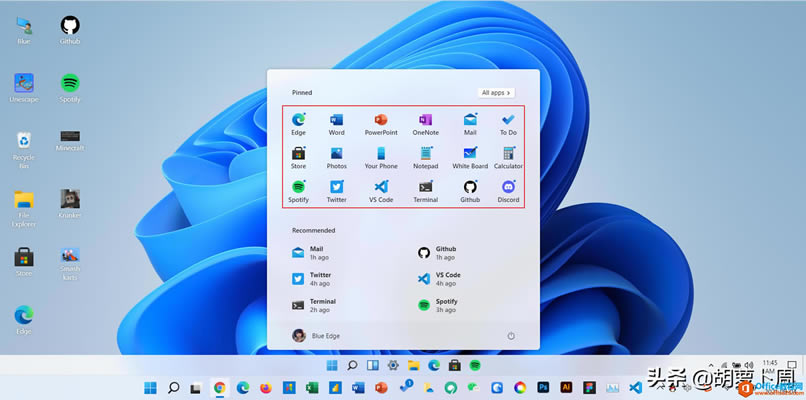Open the Photos app
Viewport: 806px width, 400px height.
coord(336,158)
